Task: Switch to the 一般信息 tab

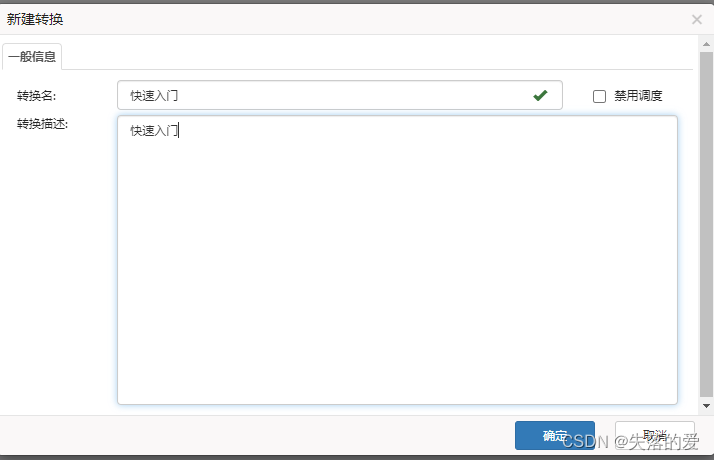Action: click(32, 56)
